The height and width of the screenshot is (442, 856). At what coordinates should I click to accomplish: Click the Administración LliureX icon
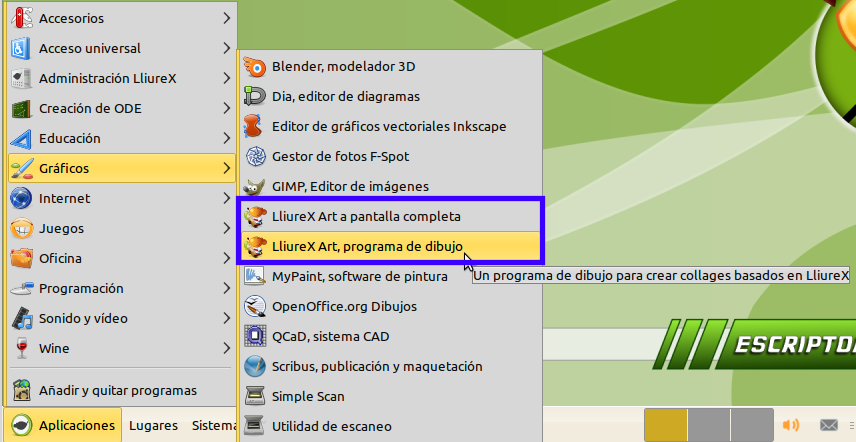pyautogui.click(x=22, y=78)
